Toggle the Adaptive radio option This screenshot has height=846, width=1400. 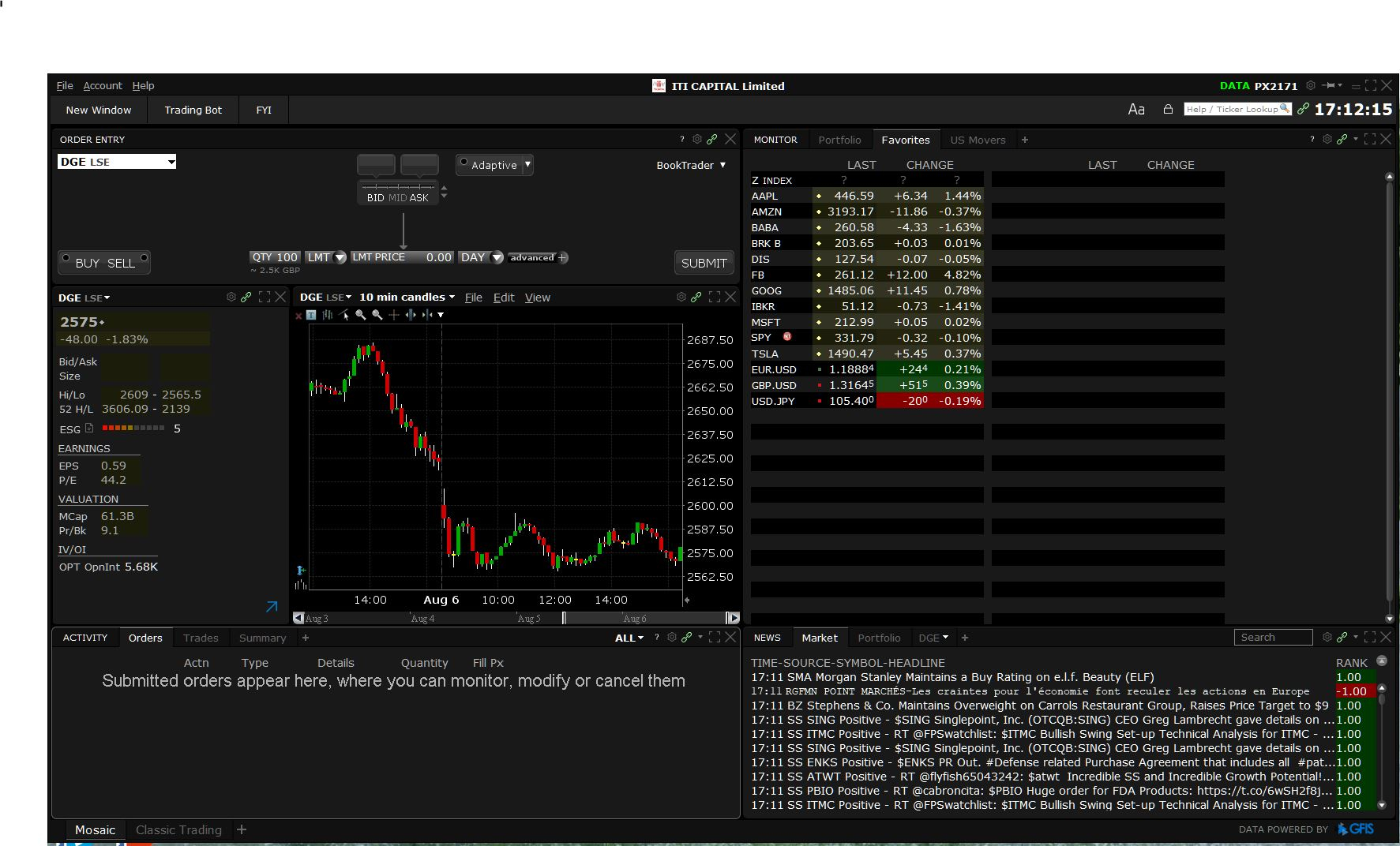(x=464, y=161)
